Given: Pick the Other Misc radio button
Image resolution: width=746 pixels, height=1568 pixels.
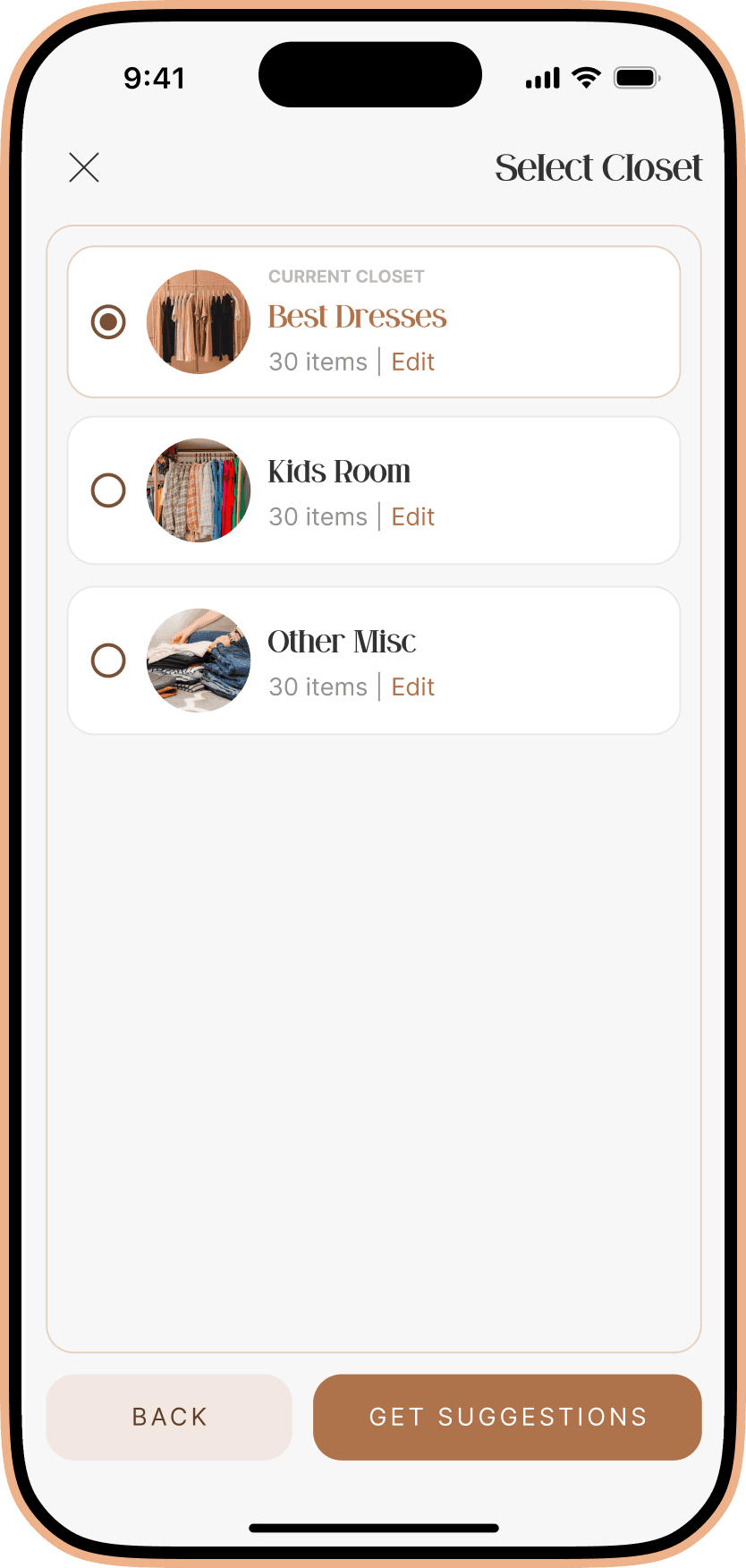Looking at the screenshot, I should tap(108, 660).
